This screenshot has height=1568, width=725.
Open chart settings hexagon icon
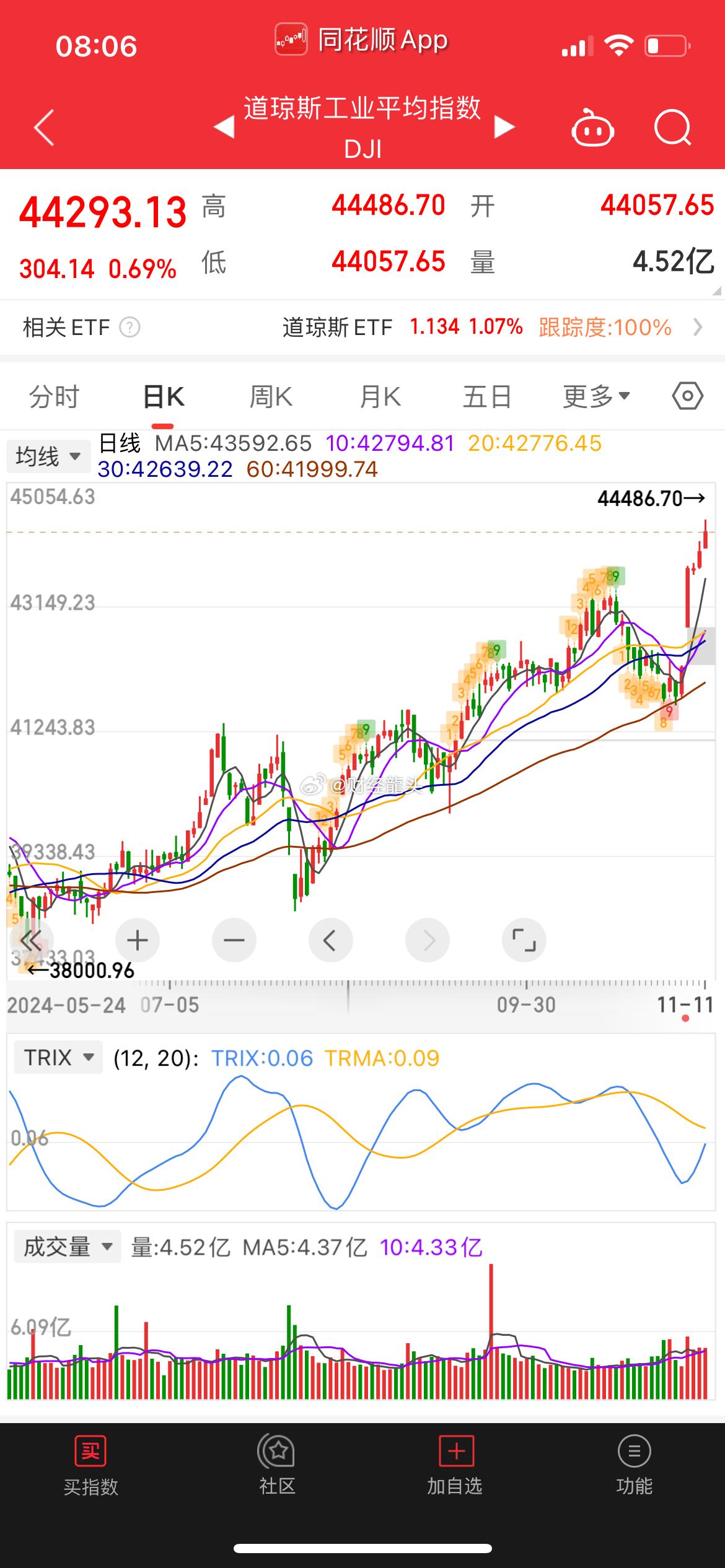688,396
